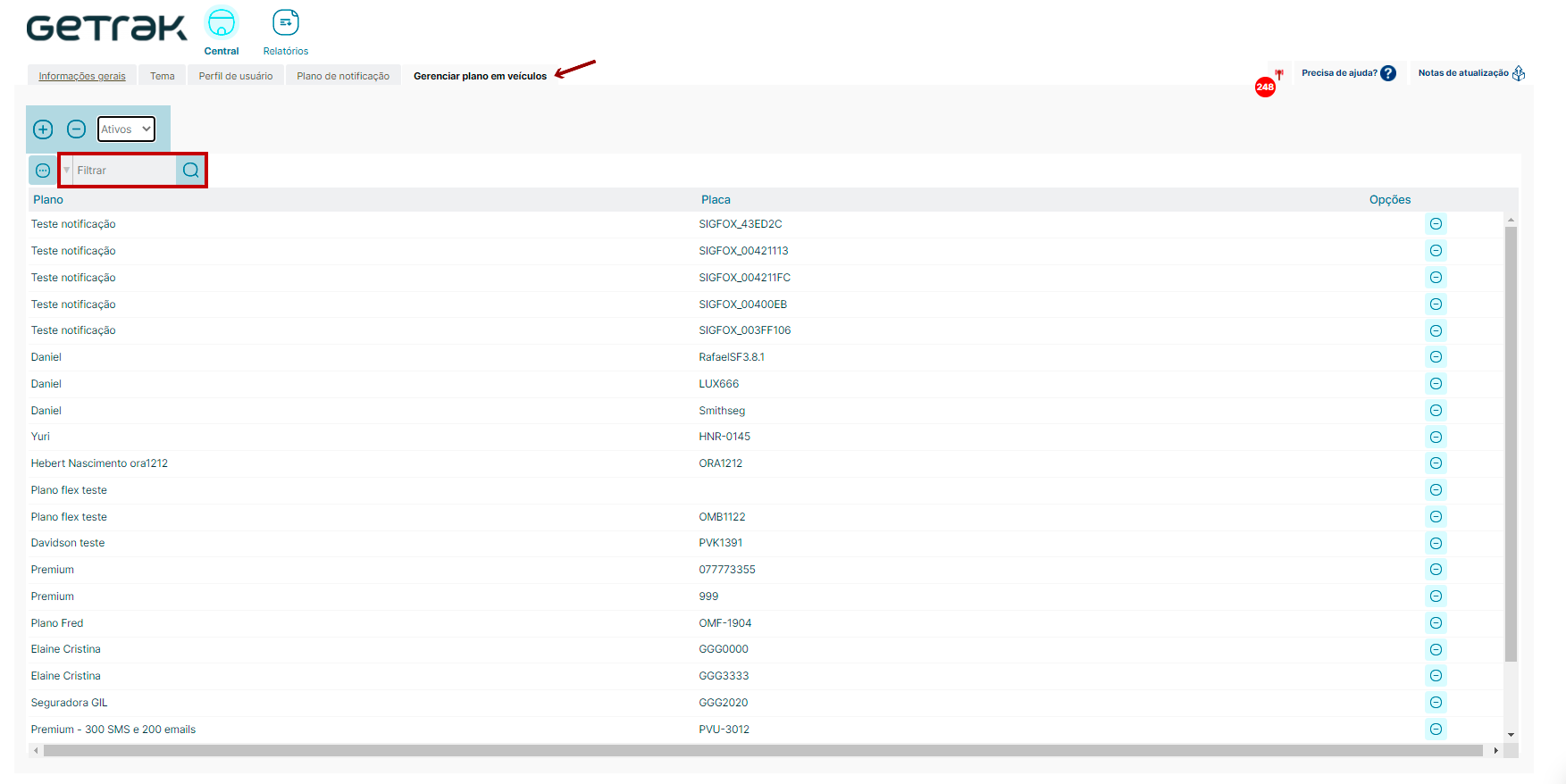Screen dimensions: 1566x784
Task: Remove plan from PVU-3012 row
Action: tap(1436, 730)
